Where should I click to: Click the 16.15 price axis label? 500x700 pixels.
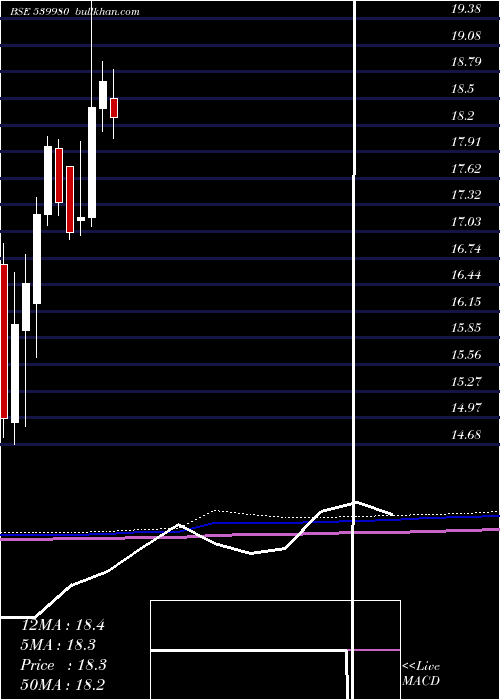pyautogui.click(x=466, y=301)
